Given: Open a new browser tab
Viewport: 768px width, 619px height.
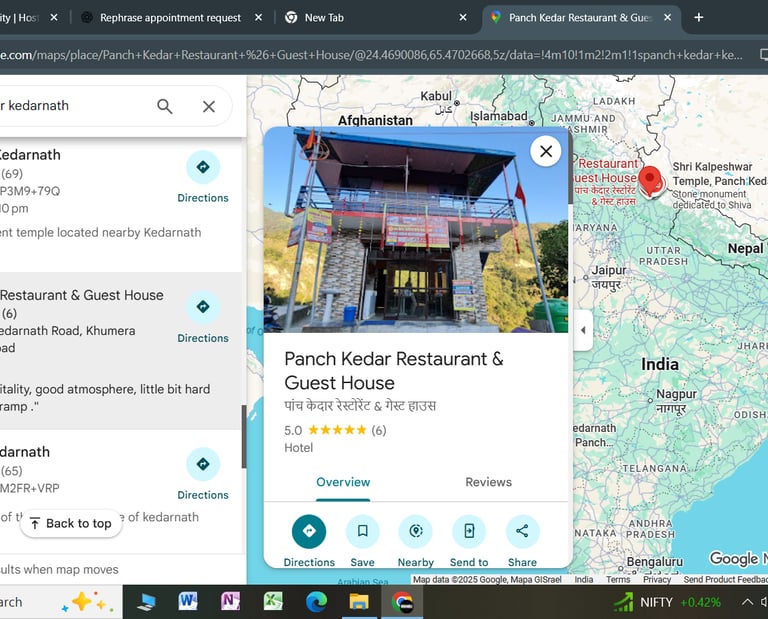Looking at the screenshot, I should (x=699, y=18).
